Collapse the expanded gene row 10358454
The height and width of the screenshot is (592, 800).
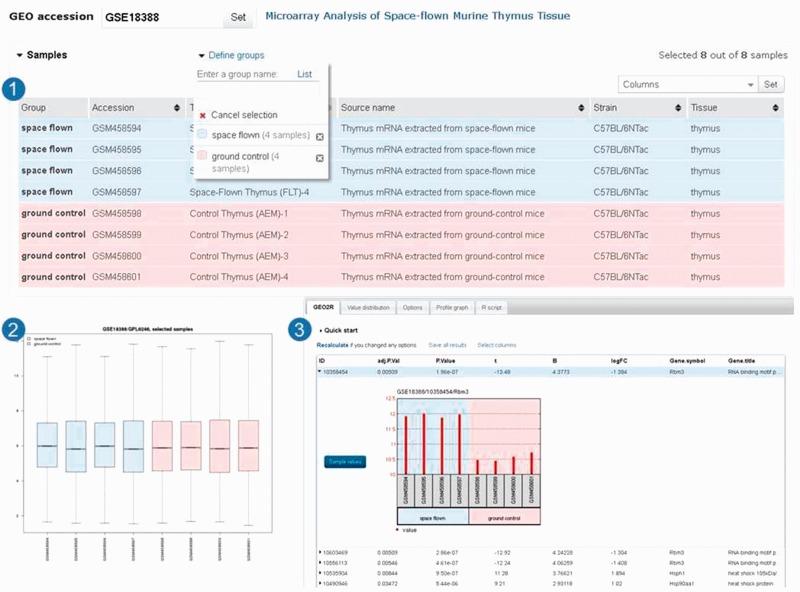[x=320, y=370]
